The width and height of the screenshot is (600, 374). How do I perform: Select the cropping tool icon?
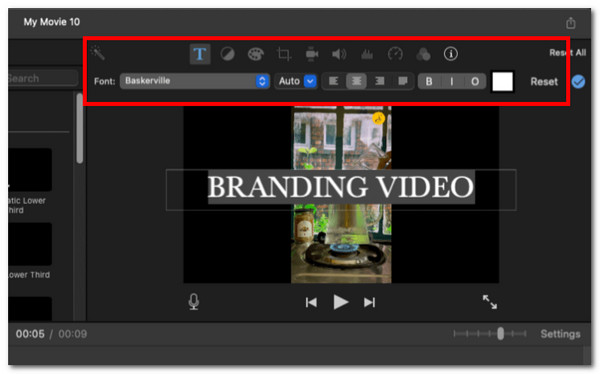click(284, 54)
